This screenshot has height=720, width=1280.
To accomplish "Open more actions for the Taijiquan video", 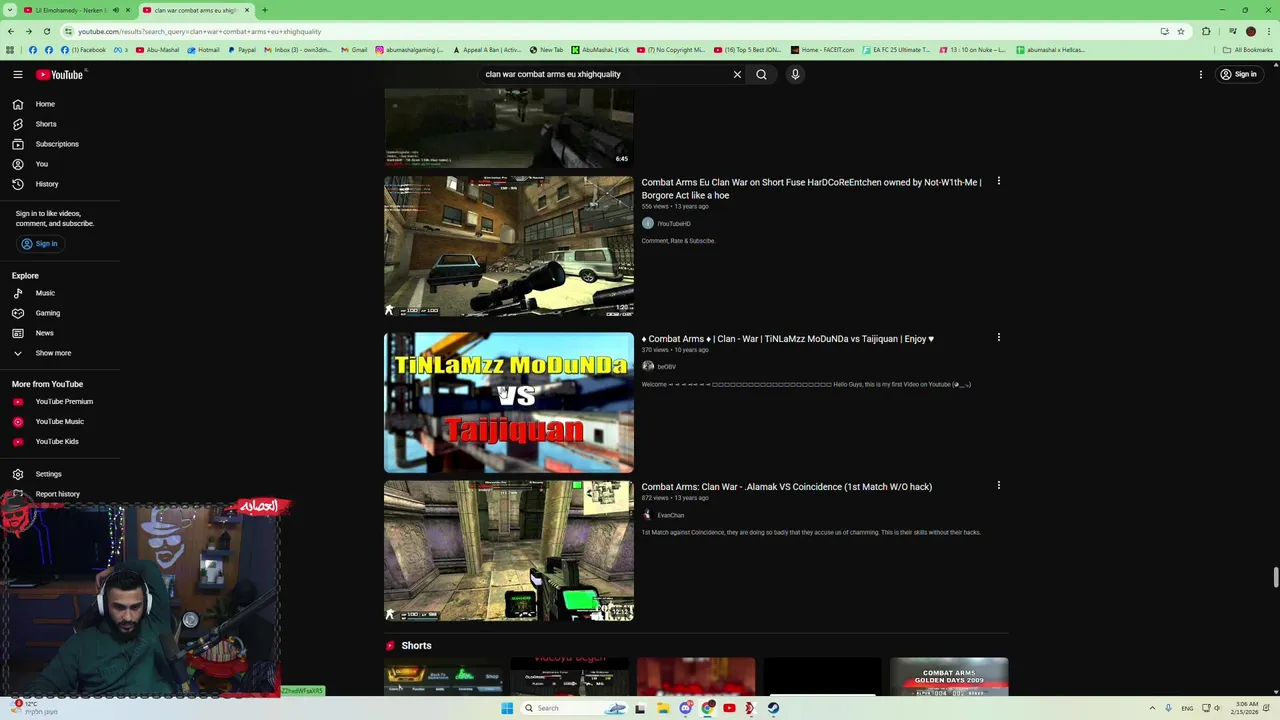I will 998,338.
